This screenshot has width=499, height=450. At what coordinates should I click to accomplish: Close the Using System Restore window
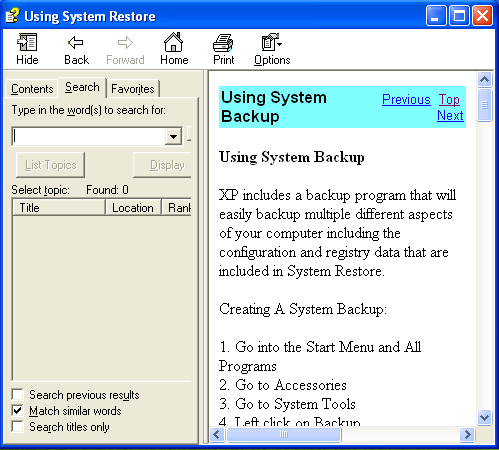[482, 16]
